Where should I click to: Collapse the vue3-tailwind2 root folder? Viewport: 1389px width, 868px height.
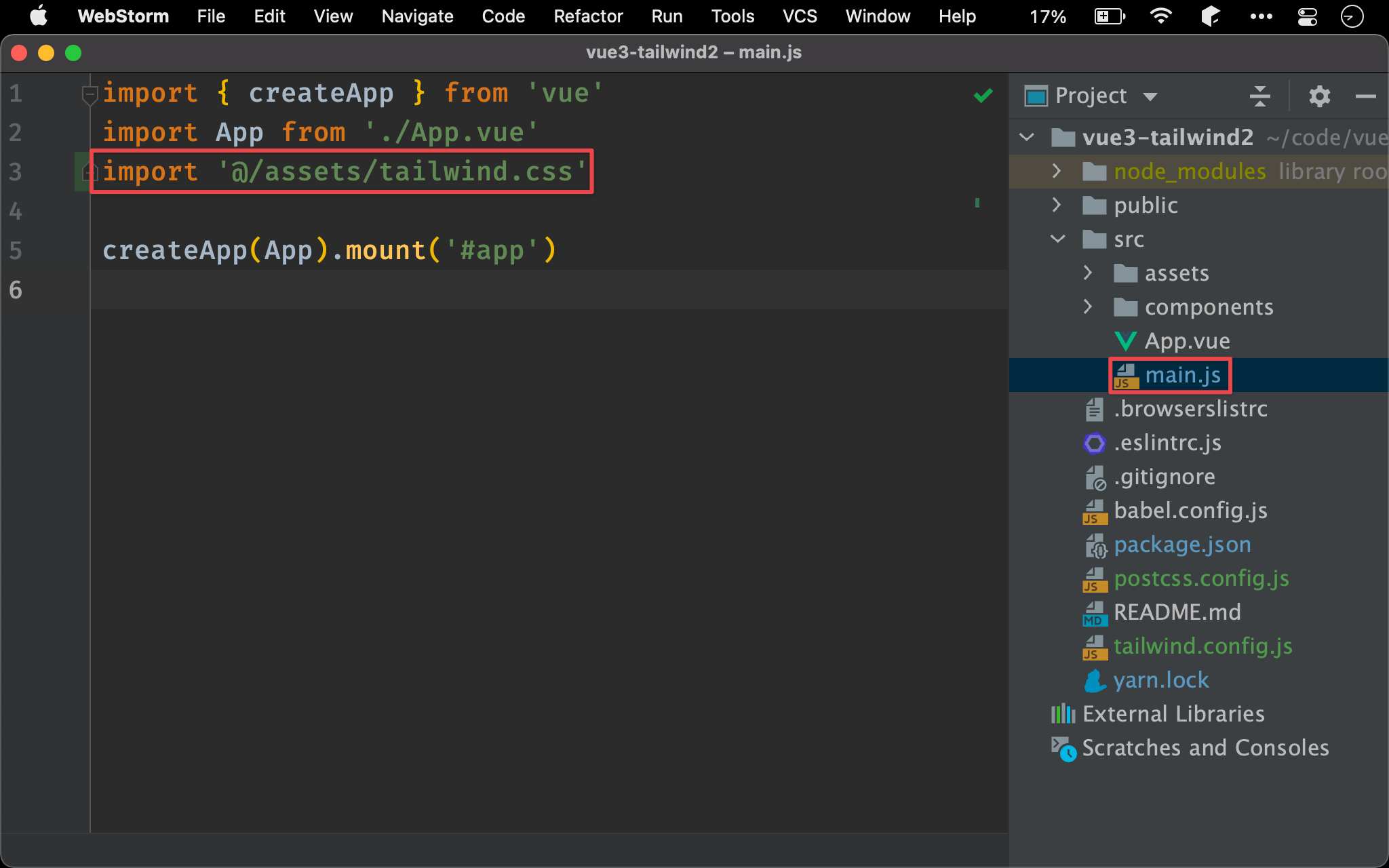pos(1027,138)
